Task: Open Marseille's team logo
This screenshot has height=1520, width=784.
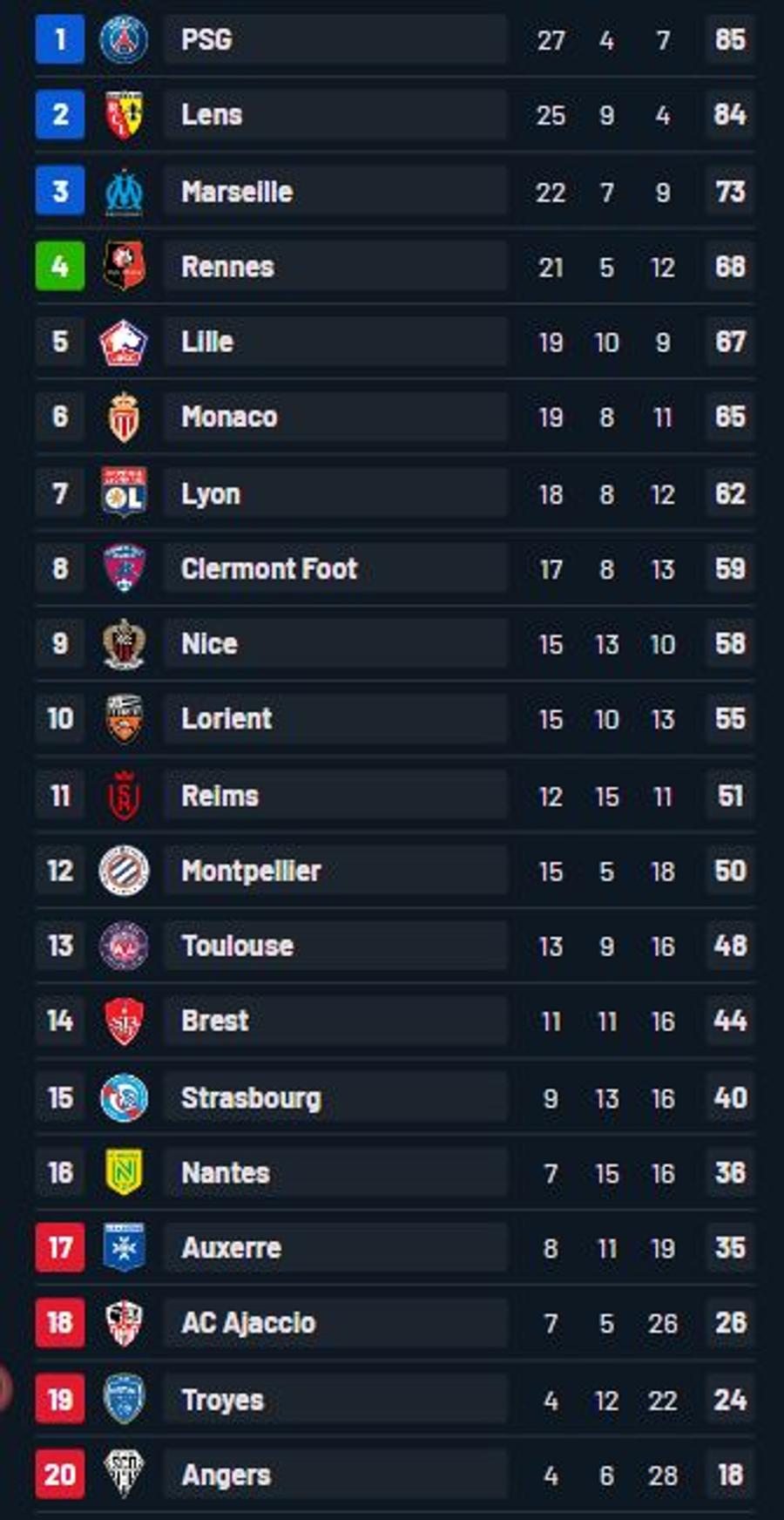Action: pyautogui.click(x=124, y=191)
